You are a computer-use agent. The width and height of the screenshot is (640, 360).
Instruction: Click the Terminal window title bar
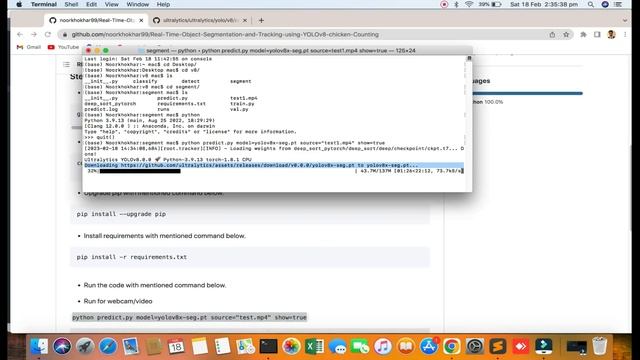coord(277,51)
